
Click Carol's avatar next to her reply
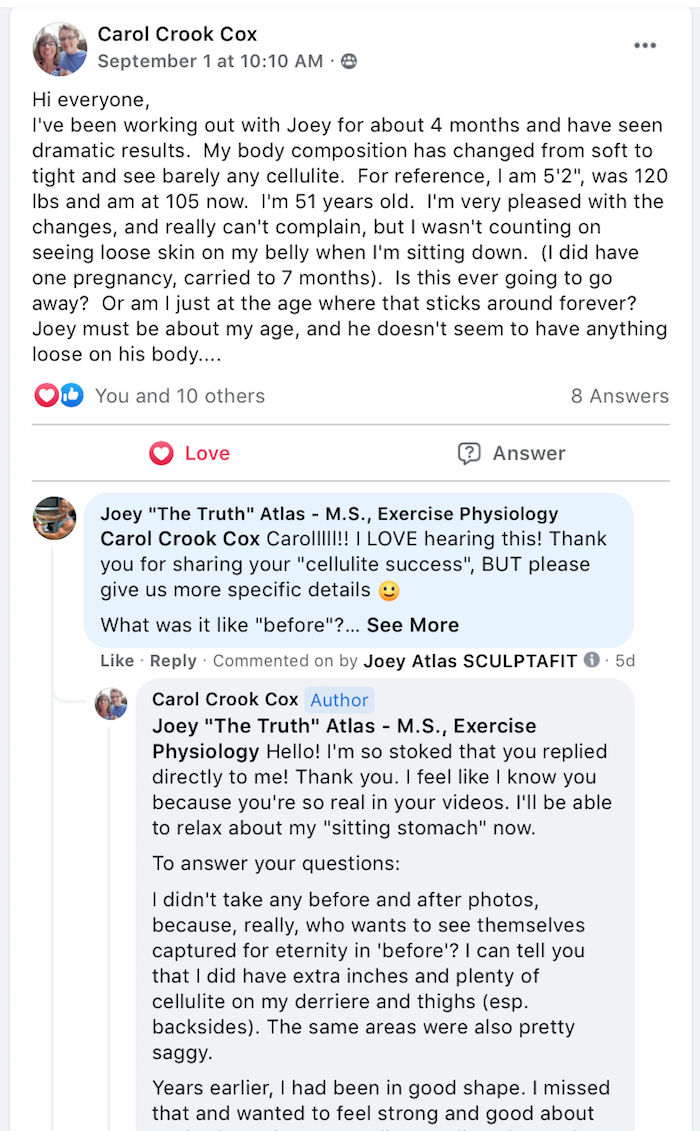point(111,703)
